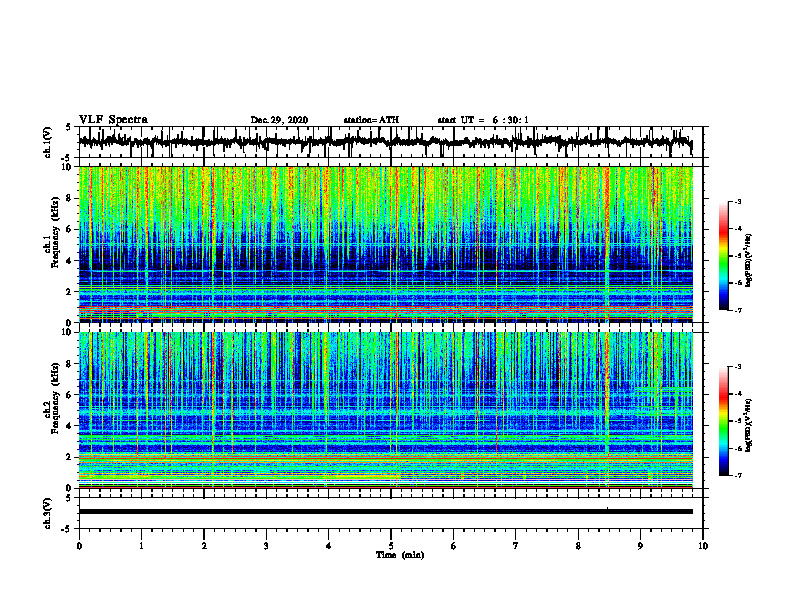This screenshot has width=792, height=612.
Task: Click the "-7" label on the ch.2 color bar
Action: click(x=738, y=476)
